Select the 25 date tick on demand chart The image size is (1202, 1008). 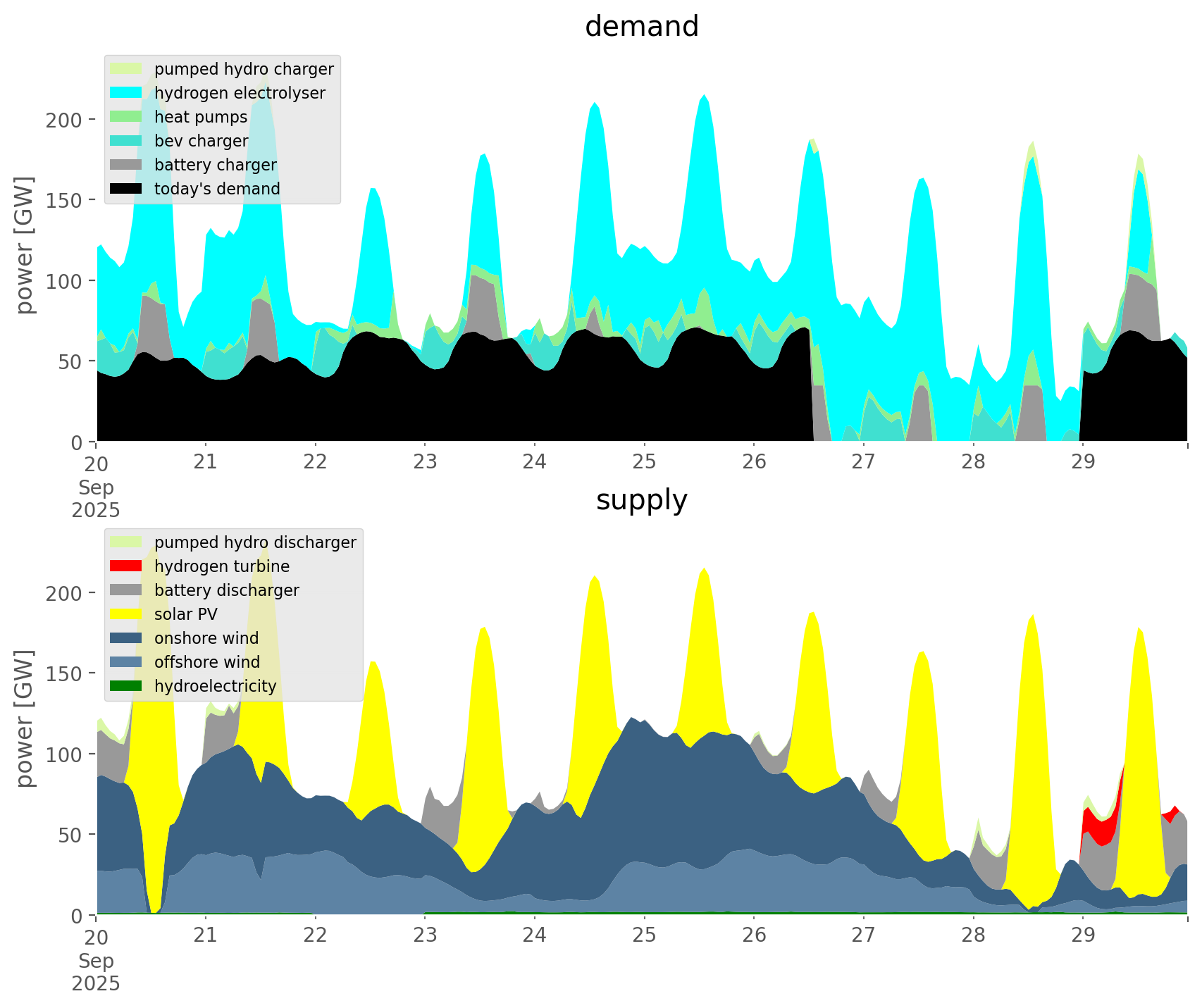point(644,462)
